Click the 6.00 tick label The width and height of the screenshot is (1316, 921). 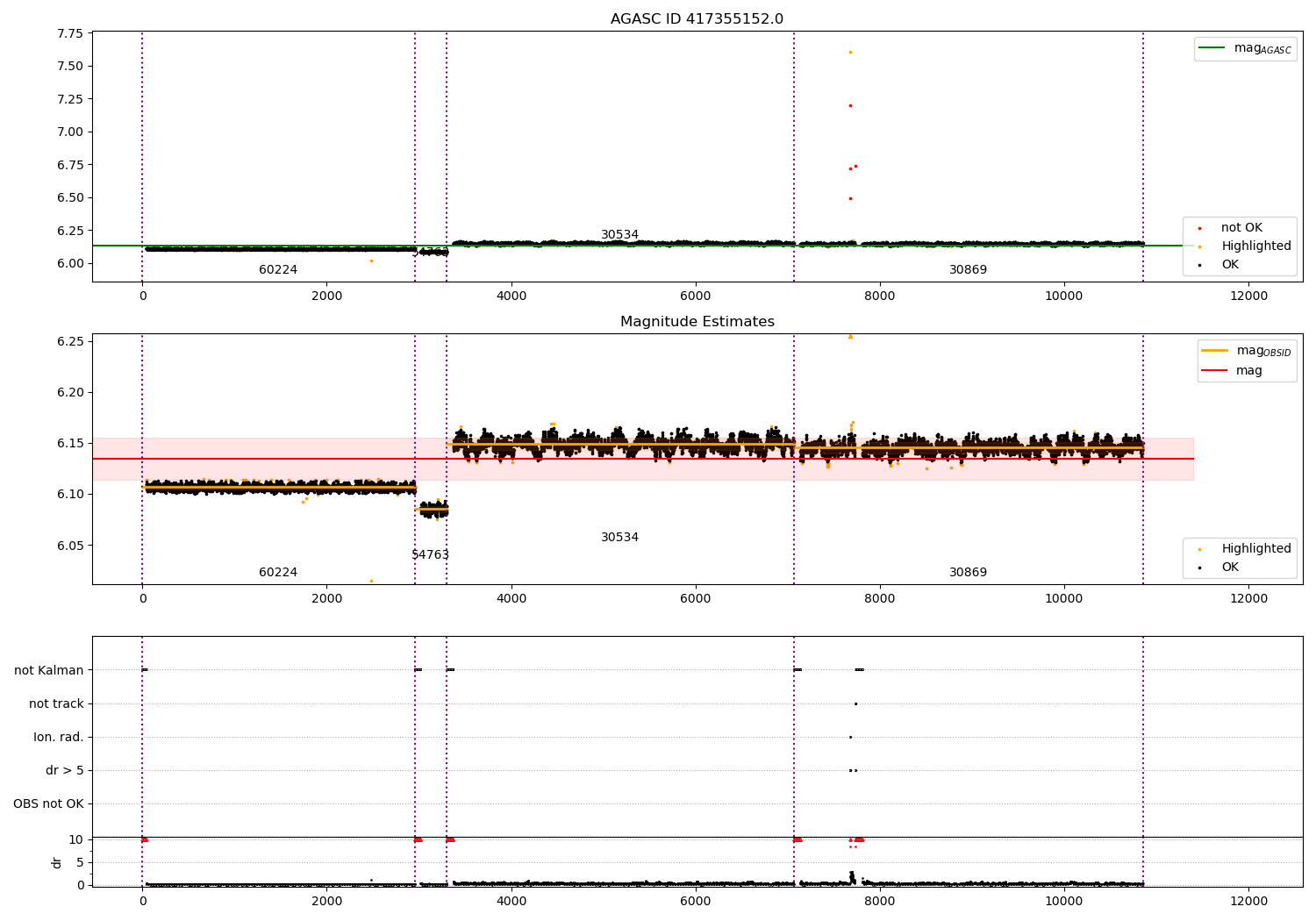click(69, 263)
